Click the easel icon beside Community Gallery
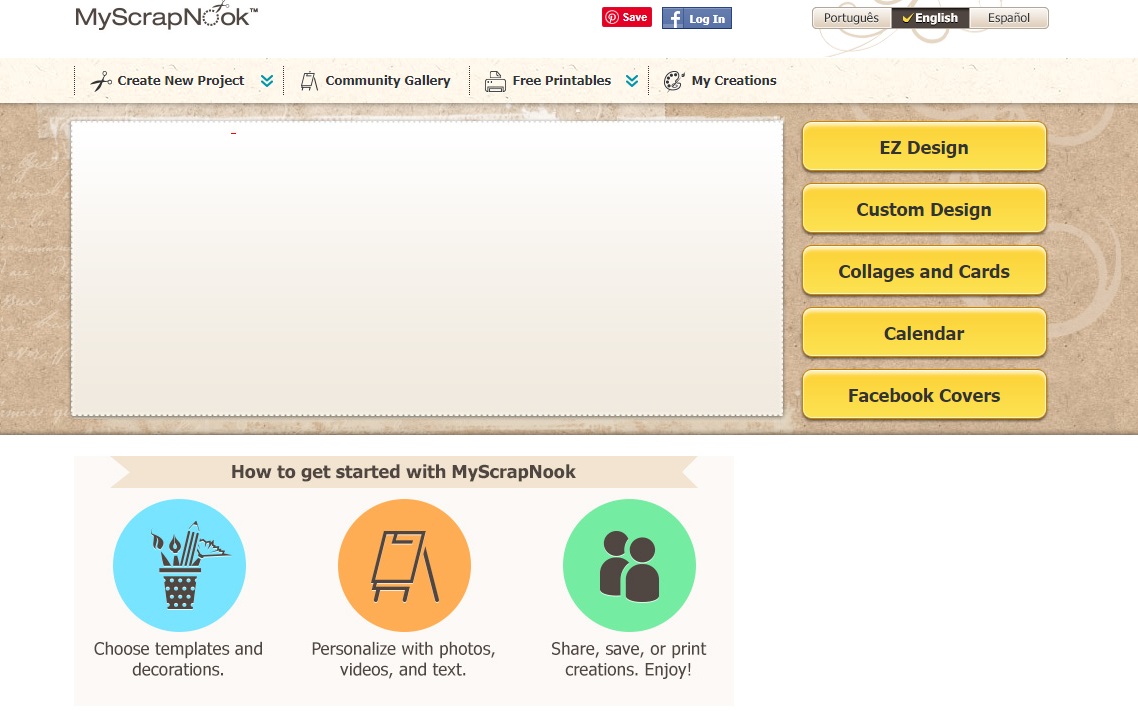The image size is (1138, 725). pyautogui.click(x=309, y=81)
